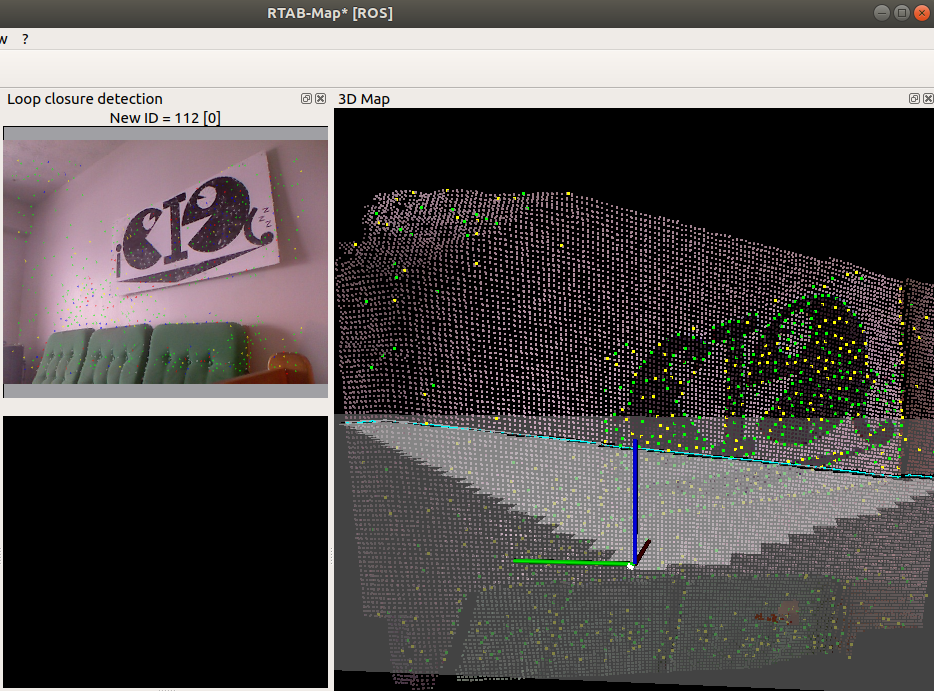The height and width of the screenshot is (691, 934).
Task: Click the splitter between the two panels
Action: [331, 400]
